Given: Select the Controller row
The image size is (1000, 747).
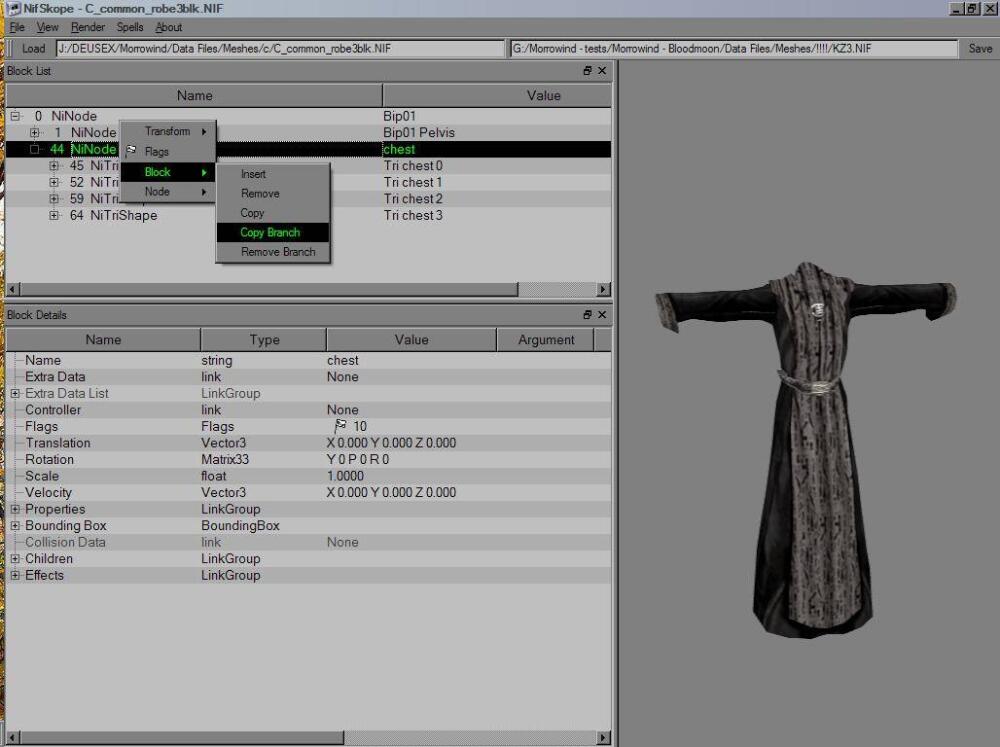Looking at the screenshot, I should click(x=309, y=410).
